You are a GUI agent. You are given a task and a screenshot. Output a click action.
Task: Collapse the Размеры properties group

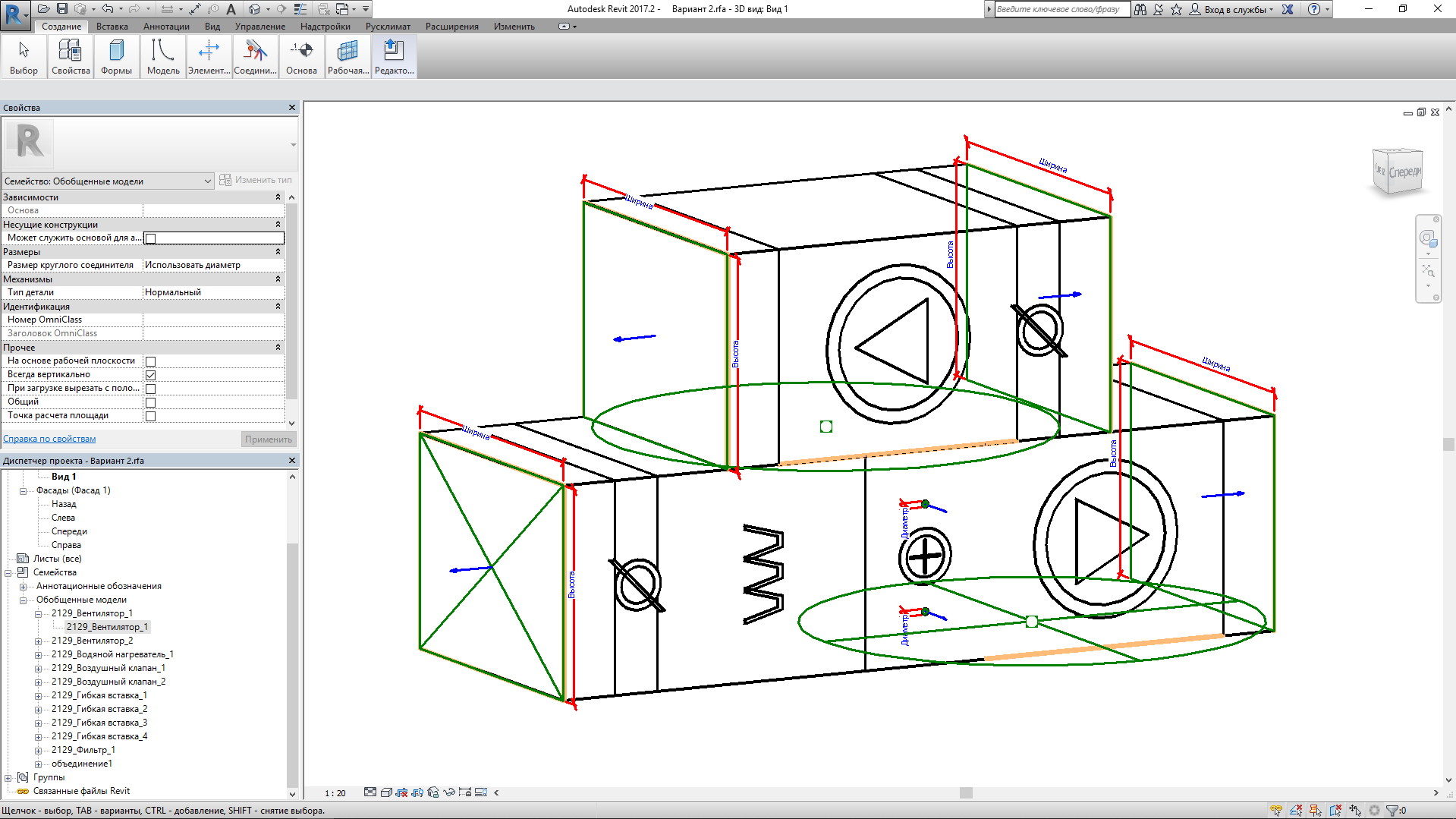(x=278, y=252)
